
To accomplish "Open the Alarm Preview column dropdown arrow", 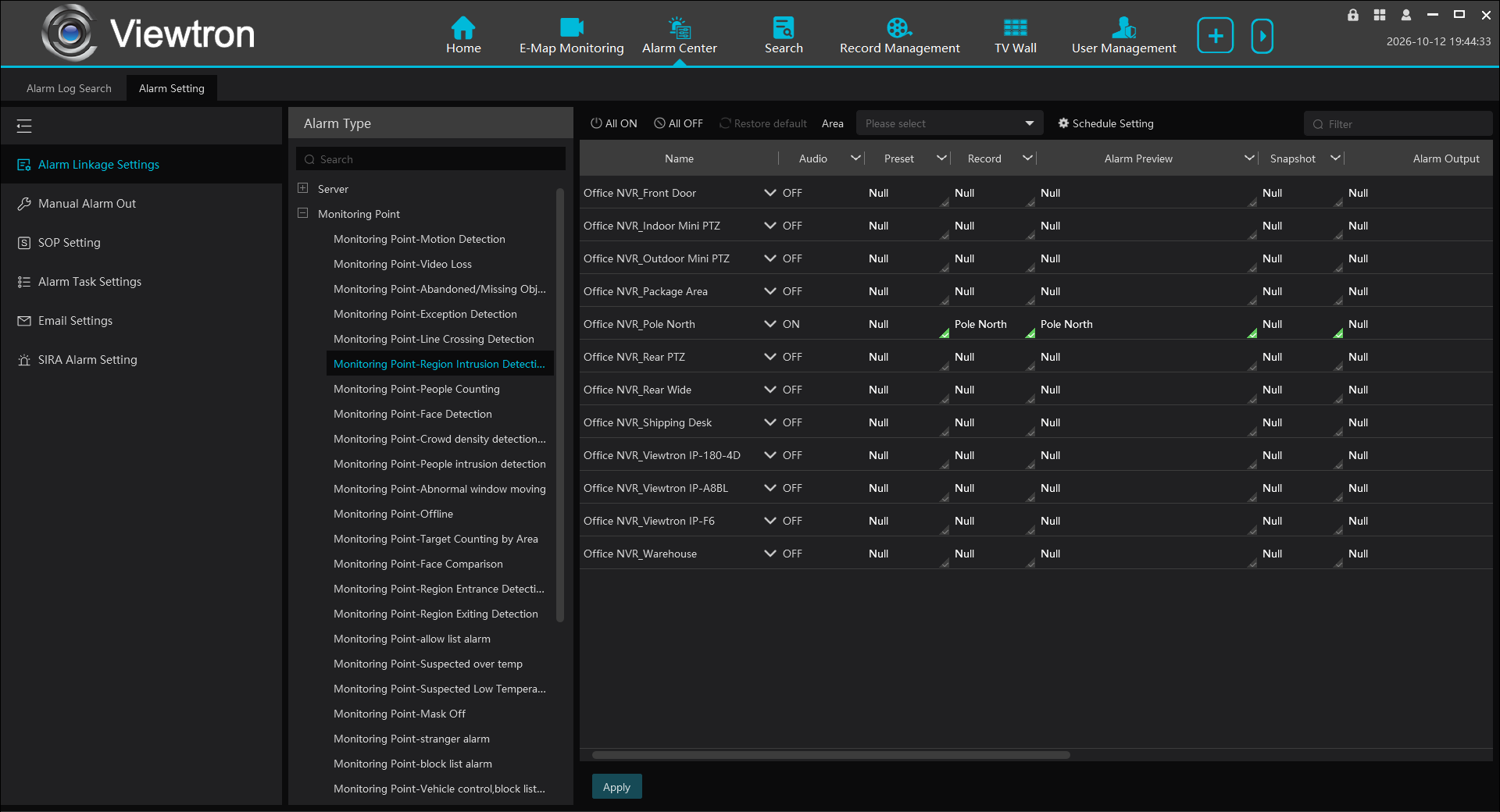I will tap(1249, 158).
